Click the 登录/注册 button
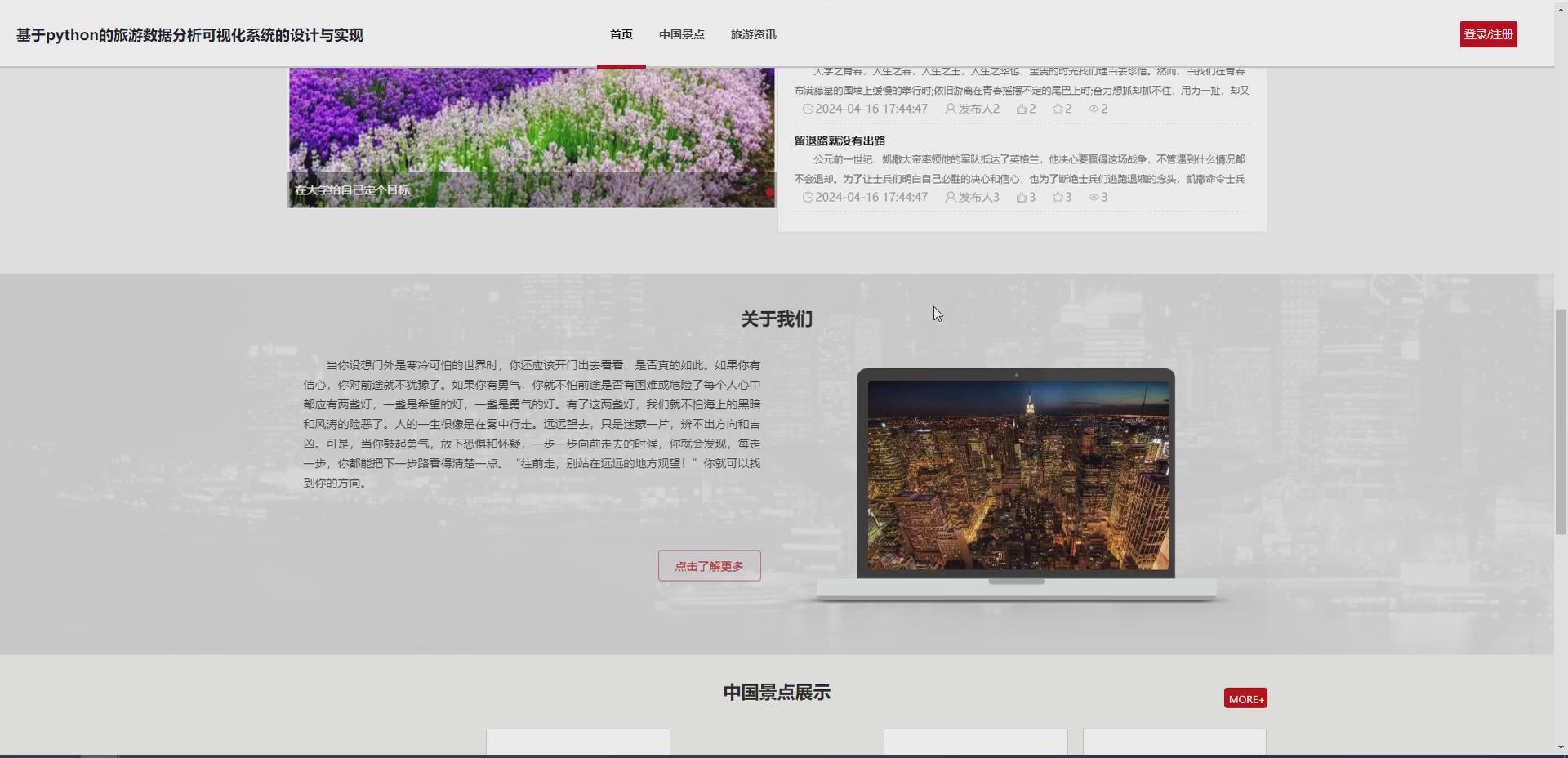The height and width of the screenshot is (758, 1568). point(1488,34)
